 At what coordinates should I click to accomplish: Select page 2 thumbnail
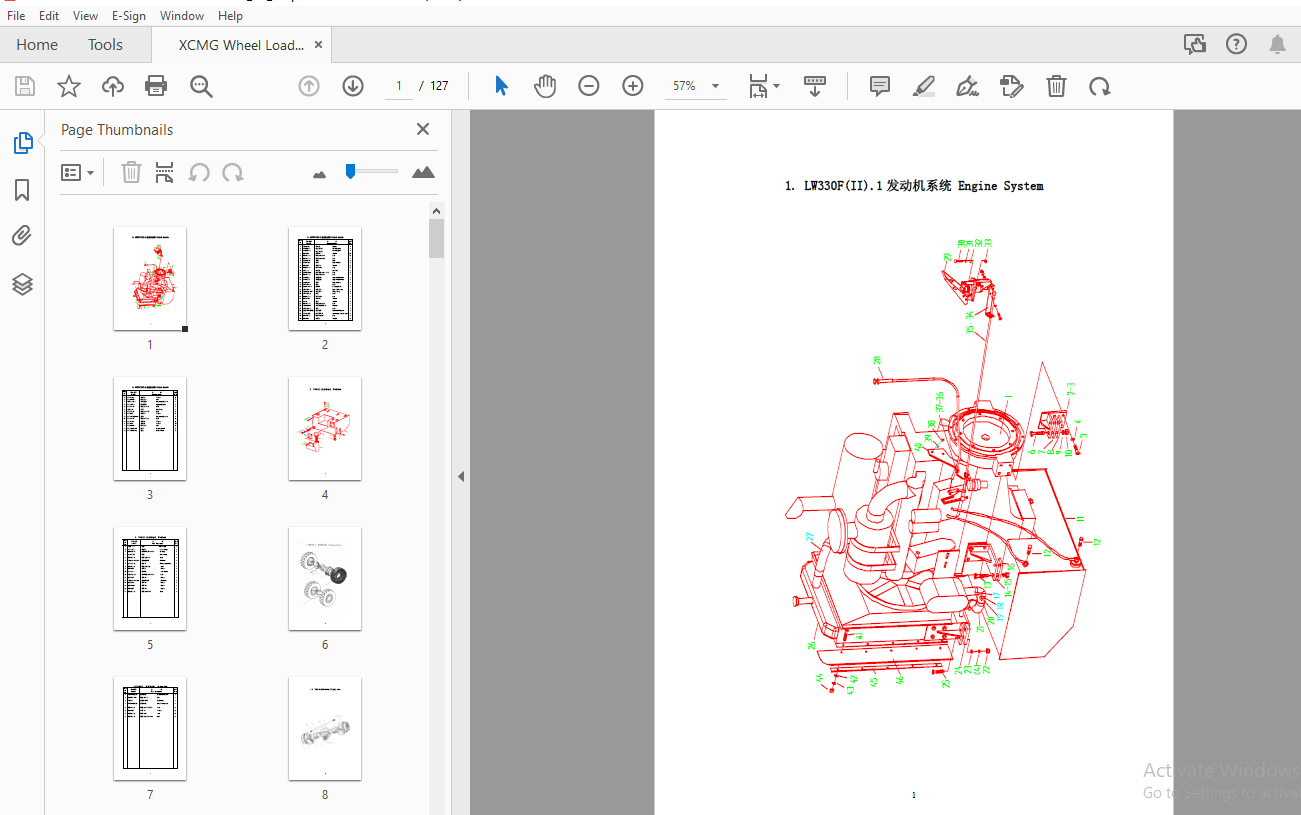point(325,278)
